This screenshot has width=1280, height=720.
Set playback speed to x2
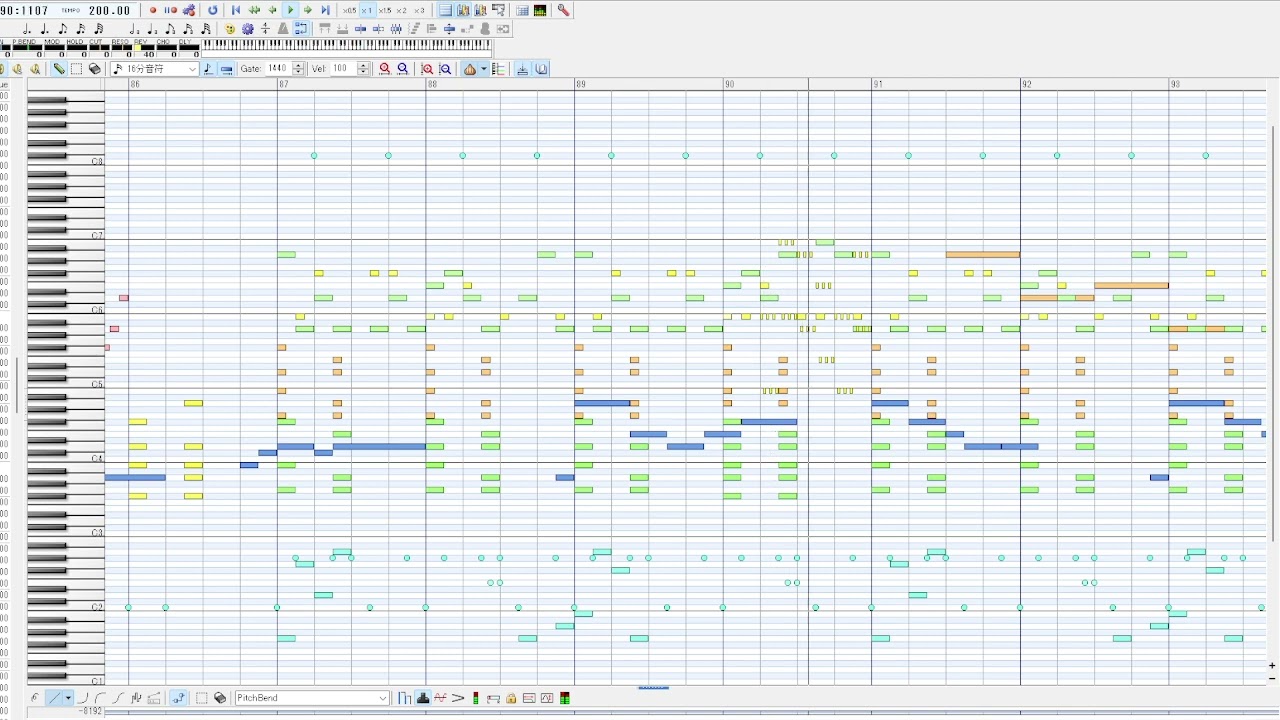402,10
